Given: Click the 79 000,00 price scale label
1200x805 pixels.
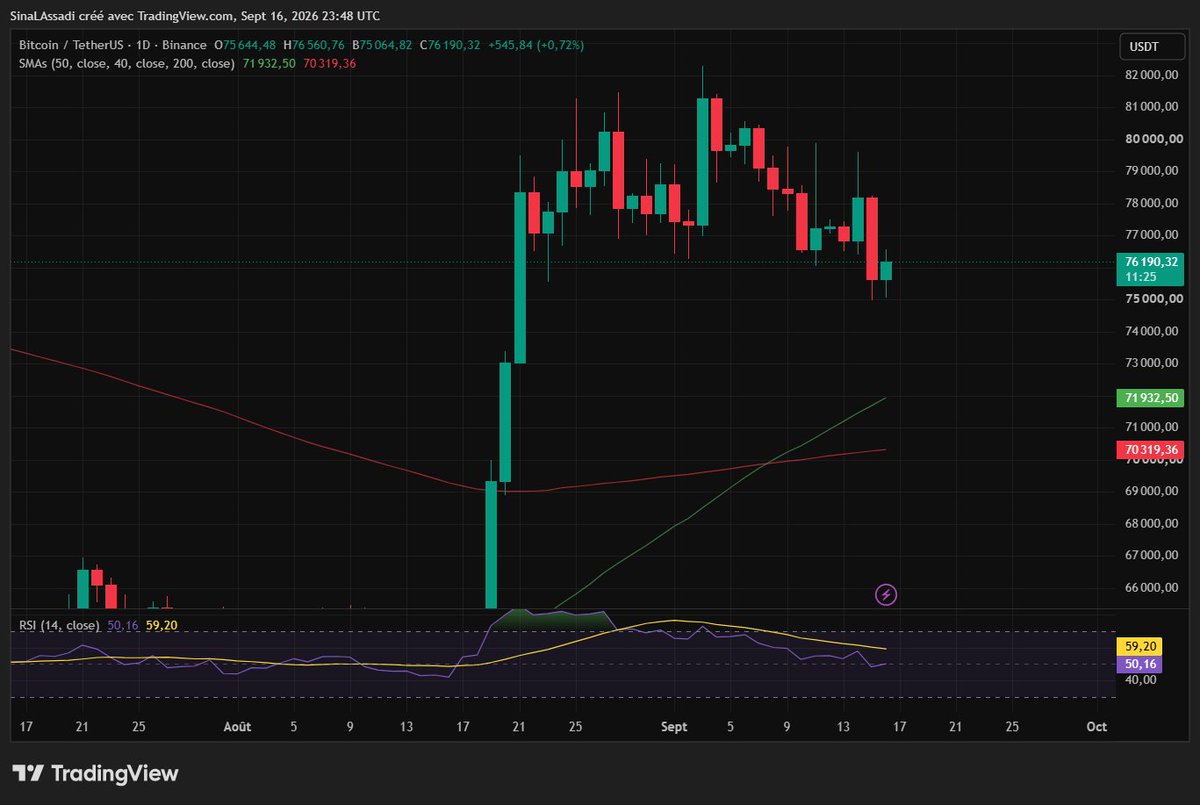Looking at the screenshot, I should 1151,171.
